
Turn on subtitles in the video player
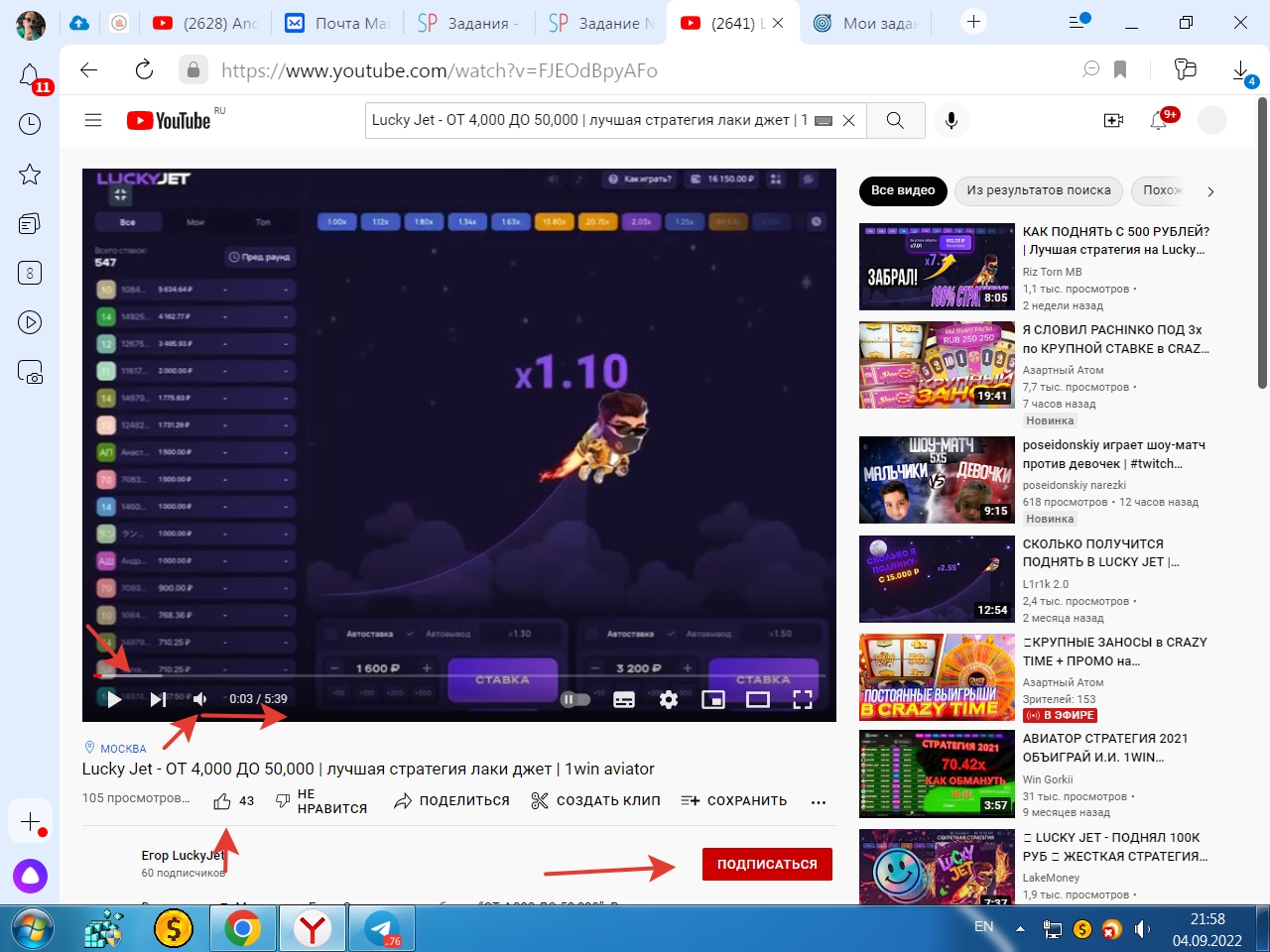click(624, 700)
